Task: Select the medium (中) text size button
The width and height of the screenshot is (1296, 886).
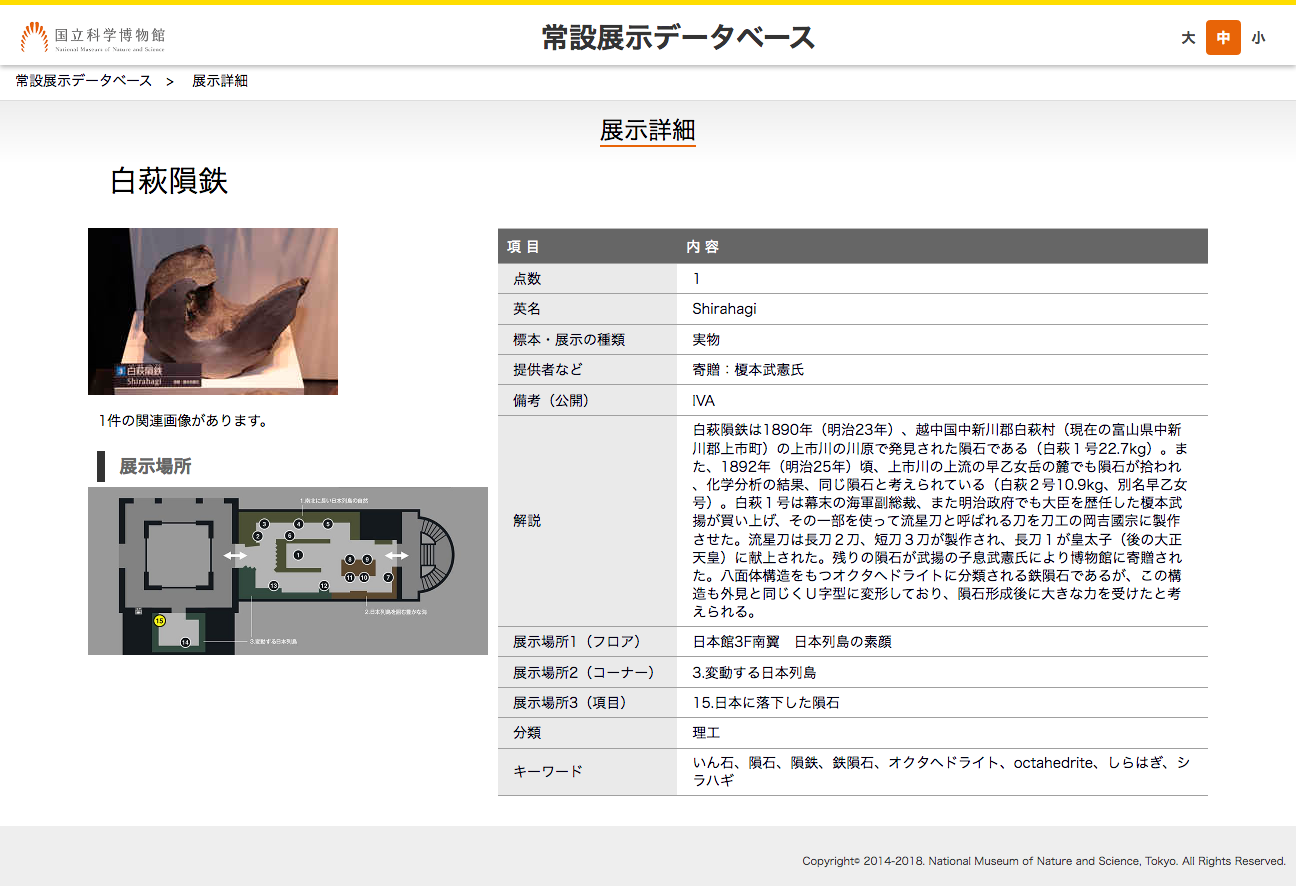Action: click(1223, 38)
